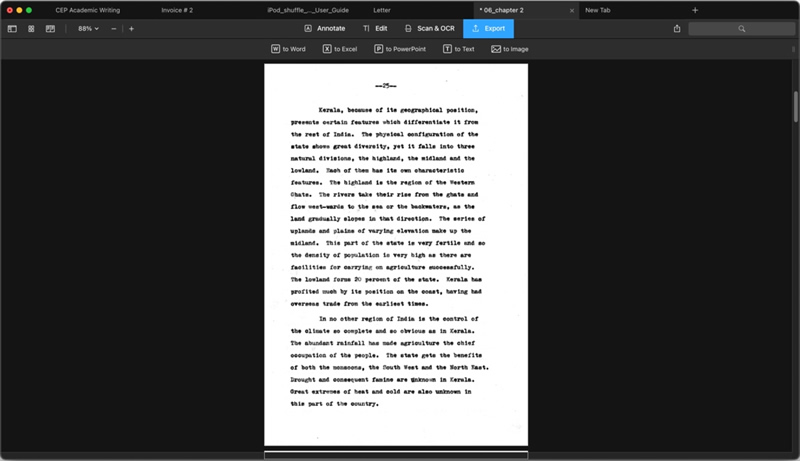Select the Export tab
Screen dimensions: 800x461
point(488,29)
